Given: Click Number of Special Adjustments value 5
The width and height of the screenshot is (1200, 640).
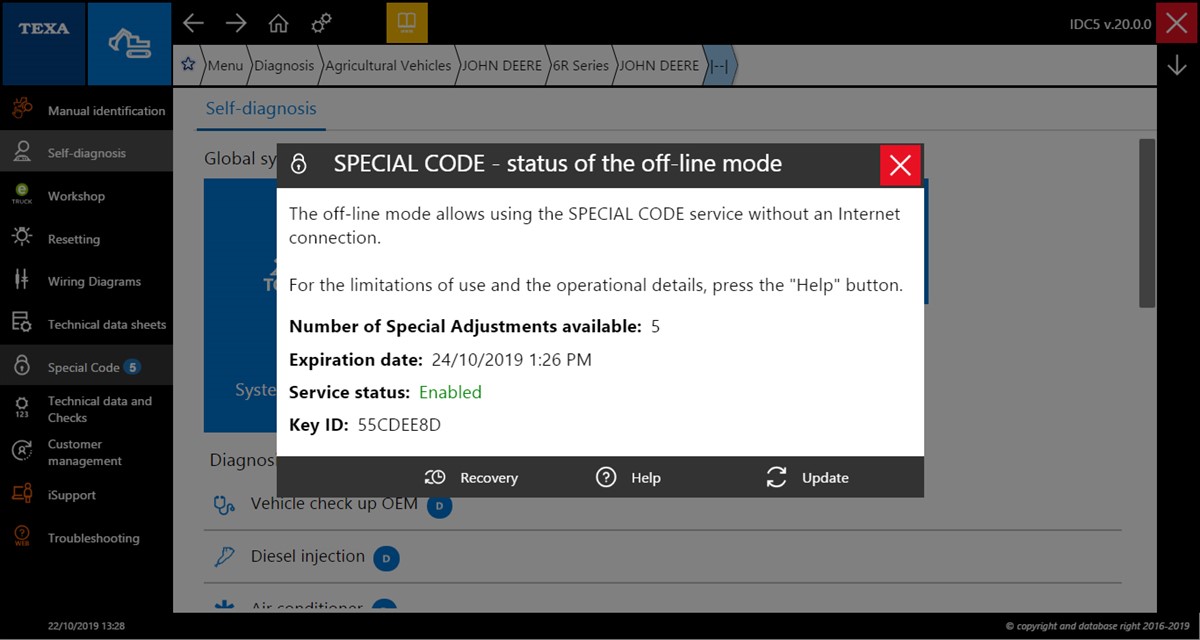Looking at the screenshot, I should [x=655, y=326].
